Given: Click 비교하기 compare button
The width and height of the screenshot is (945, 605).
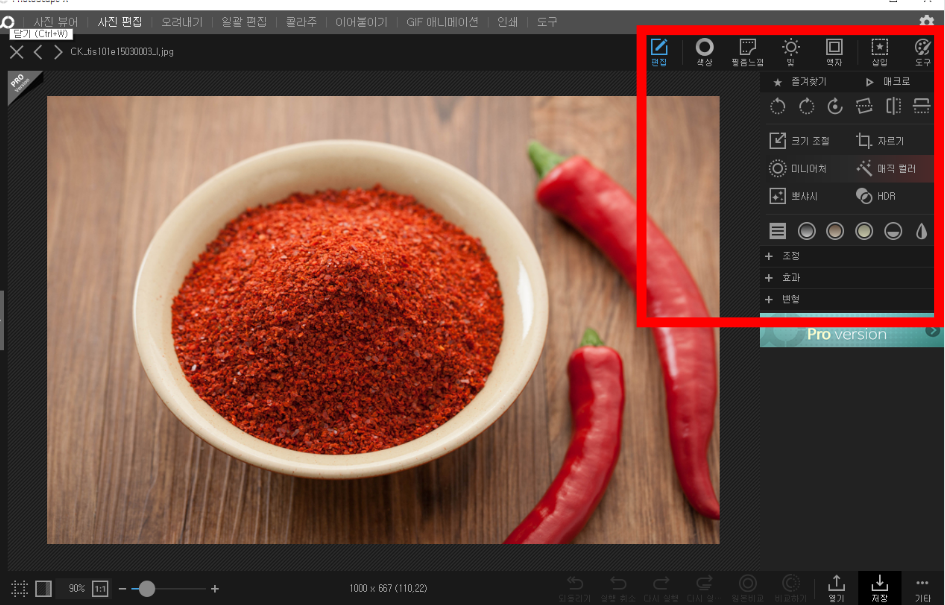Looking at the screenshot, I should pyautogui.click(x=790, y=589).
